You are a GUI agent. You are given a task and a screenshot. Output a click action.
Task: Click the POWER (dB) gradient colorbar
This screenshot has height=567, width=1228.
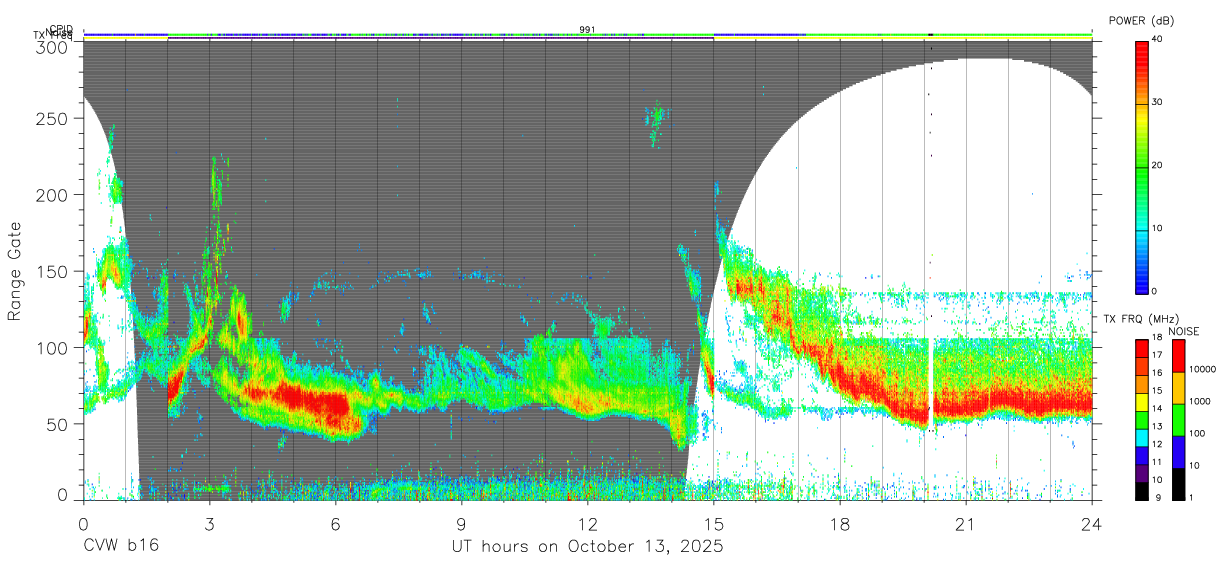(x=1142, y=166)
